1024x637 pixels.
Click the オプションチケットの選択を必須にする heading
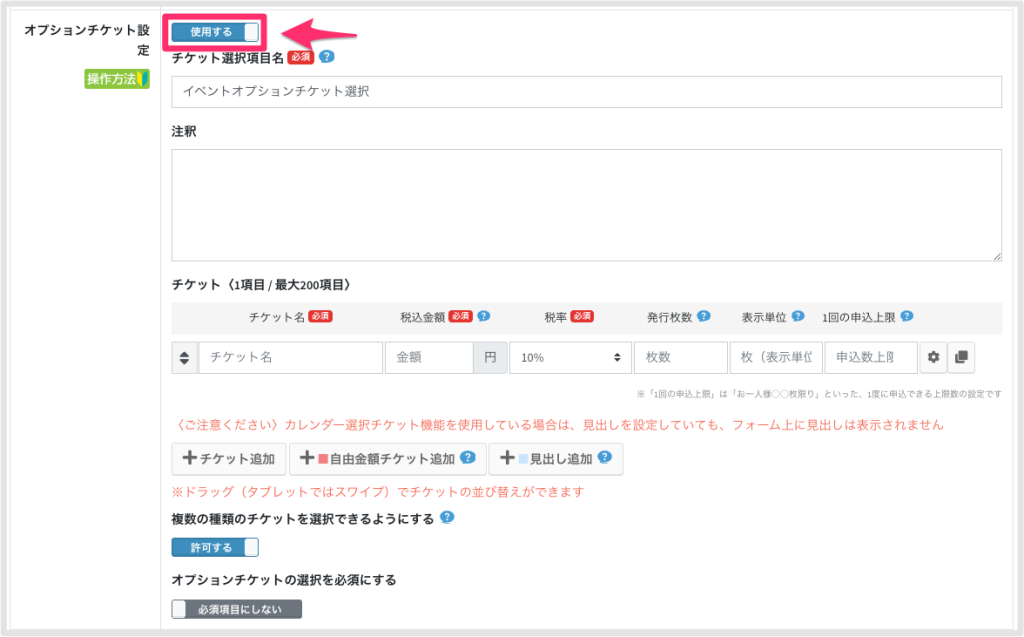284,580
